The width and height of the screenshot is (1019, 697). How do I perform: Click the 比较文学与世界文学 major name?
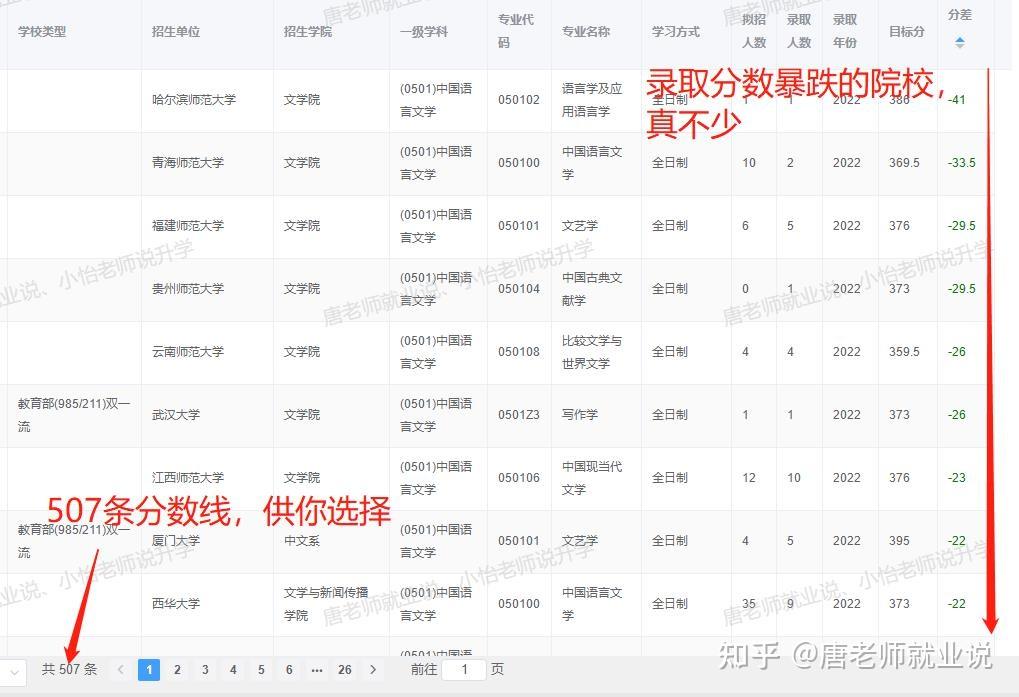[592, 352]
